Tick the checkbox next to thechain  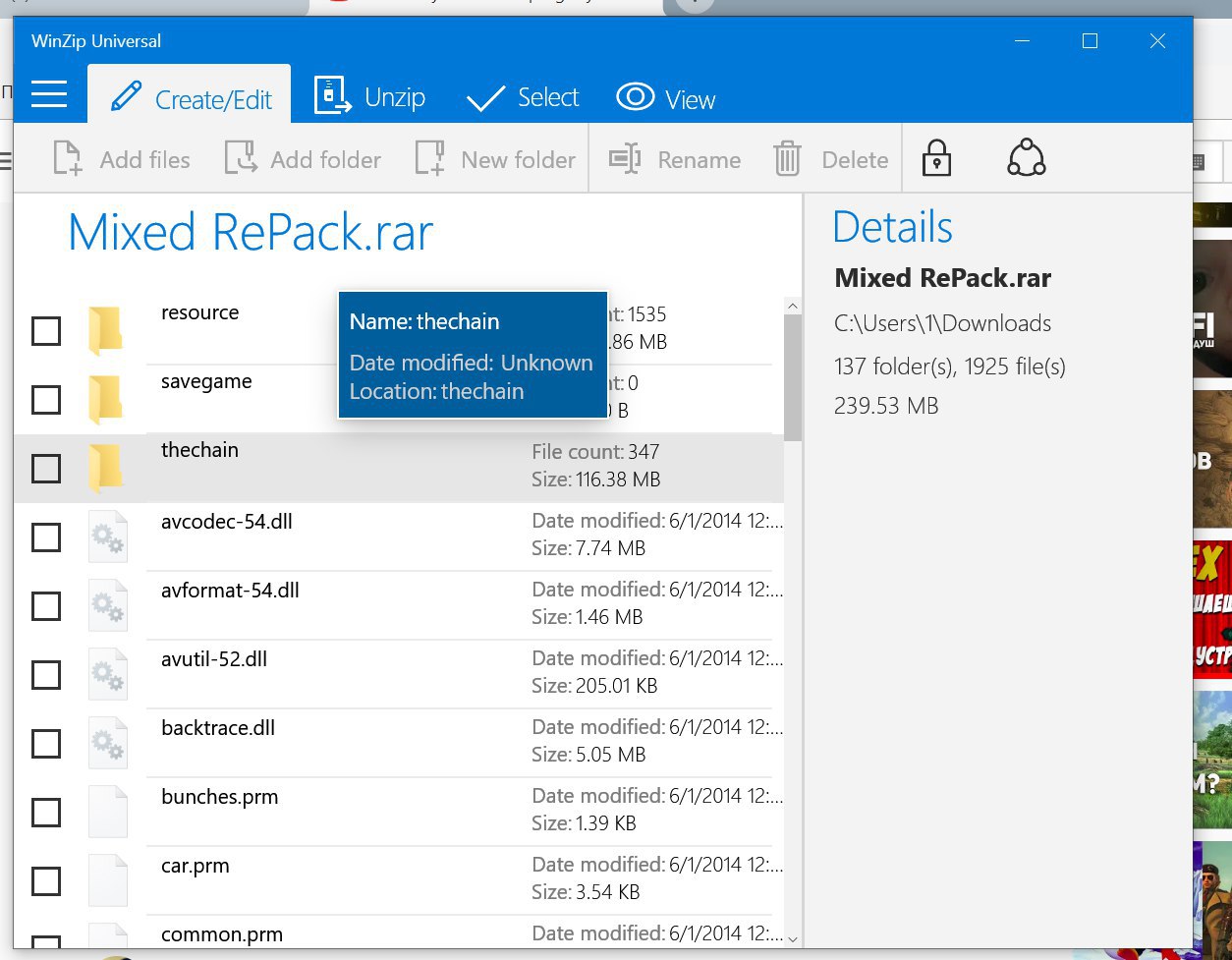pos(46,469)
